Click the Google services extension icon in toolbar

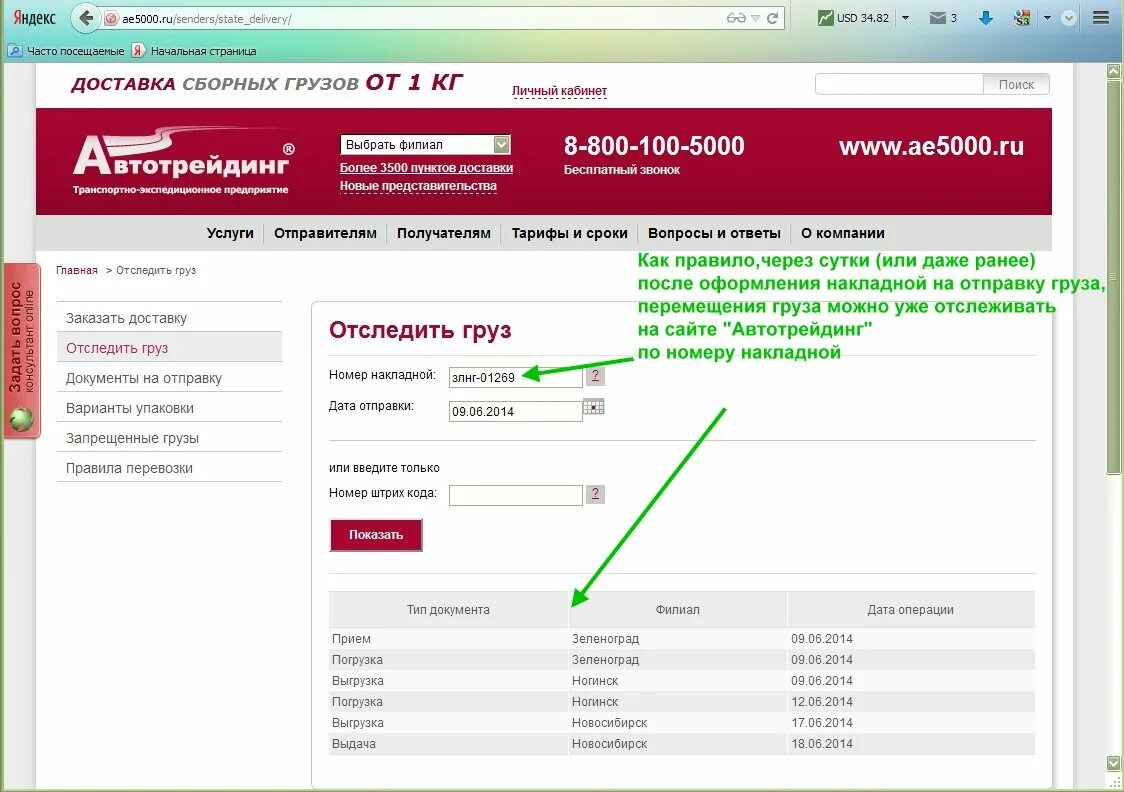pos(1022,18)
